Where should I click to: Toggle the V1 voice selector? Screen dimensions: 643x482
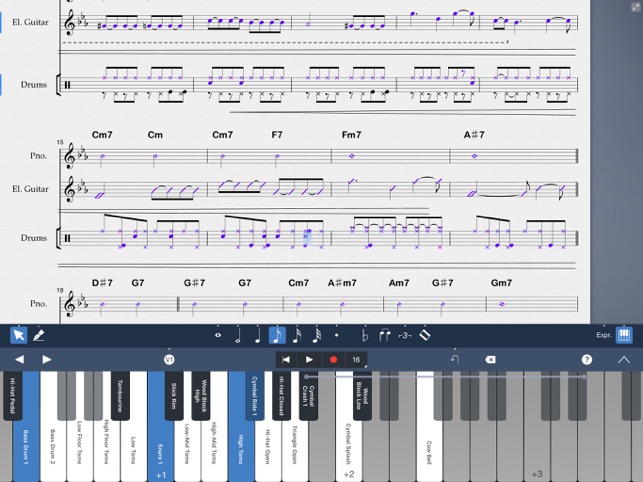click(x=169, y=359)
